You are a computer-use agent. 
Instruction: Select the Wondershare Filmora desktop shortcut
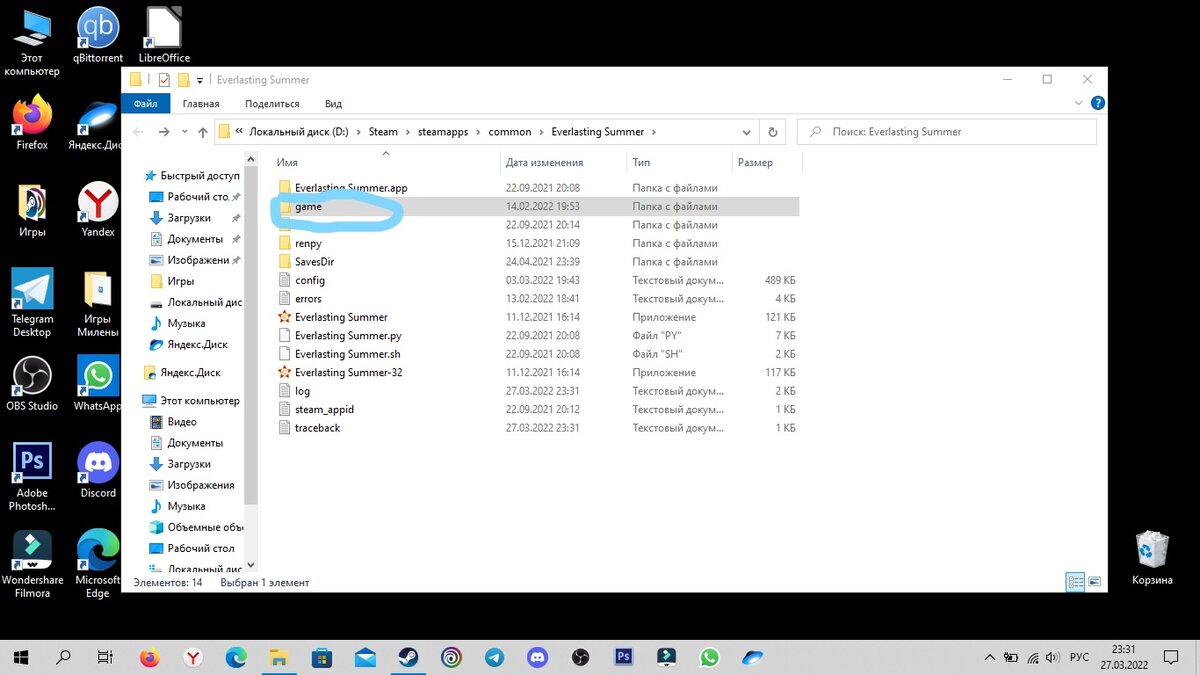click(x=32, y=563)
